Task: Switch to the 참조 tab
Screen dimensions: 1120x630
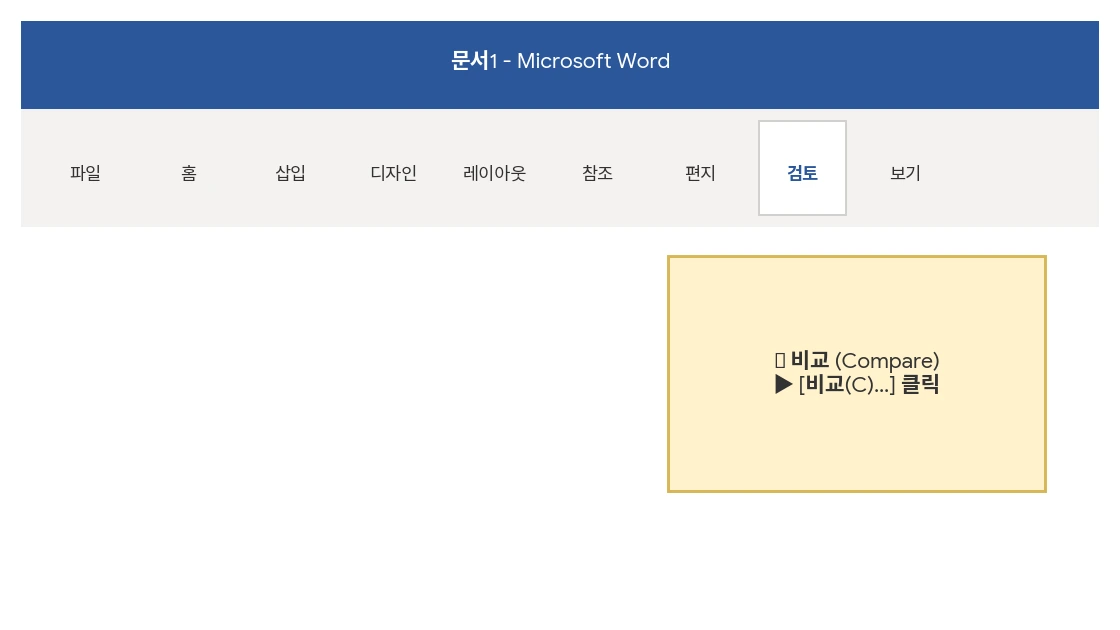Action: click(x=597, y=173)
